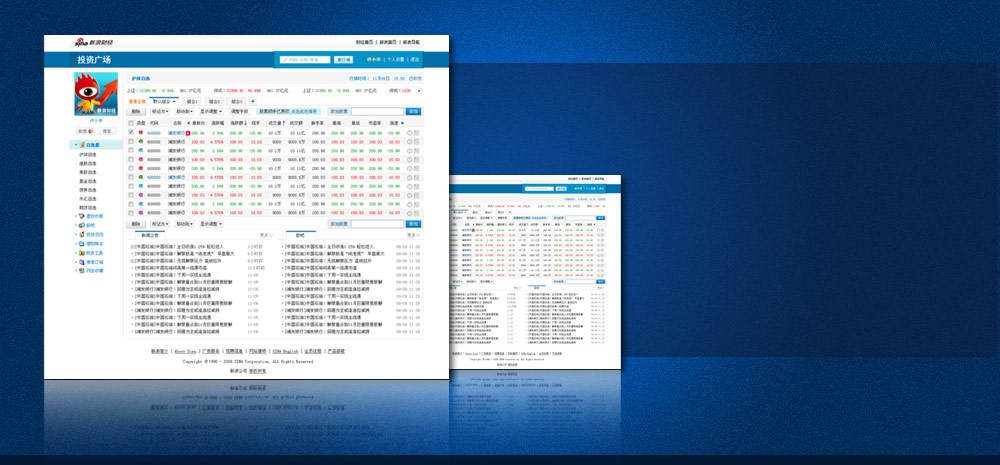Image resolution: width=1000 pixels, height=465 pixels.
Task: Click the About Sina footer link
Action: (186, 351)
